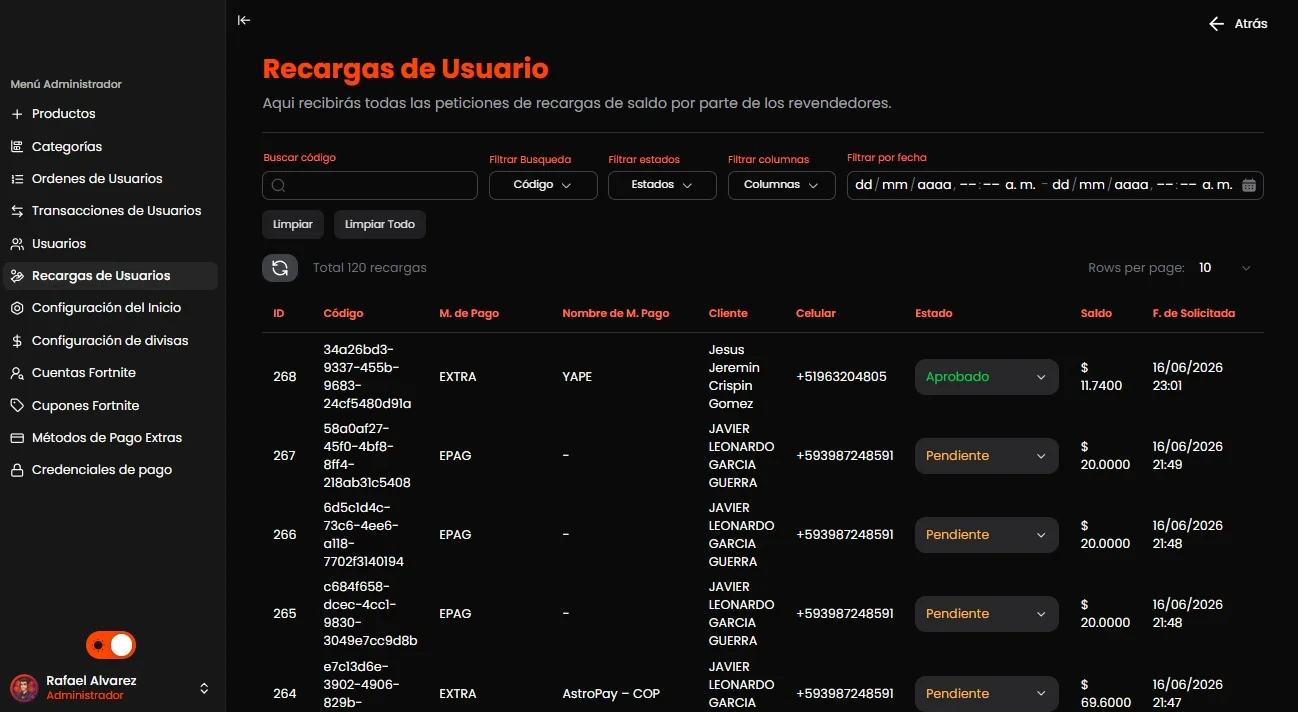Click the plus icon next to Productos
This screenshot has width=1298, height=712.
coord(17,114)
